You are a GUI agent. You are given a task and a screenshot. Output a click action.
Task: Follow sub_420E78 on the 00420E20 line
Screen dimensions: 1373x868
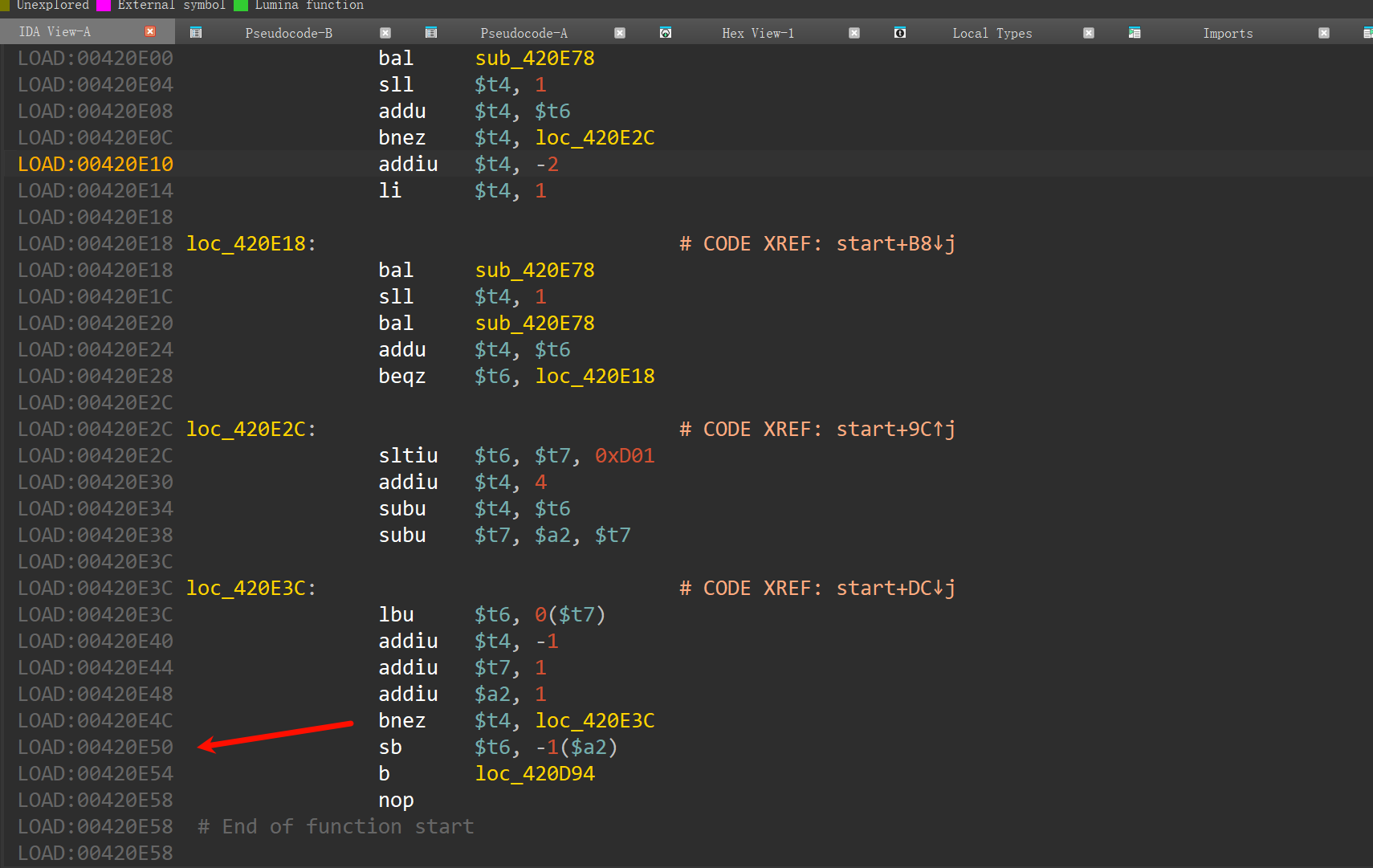point(535,324)
